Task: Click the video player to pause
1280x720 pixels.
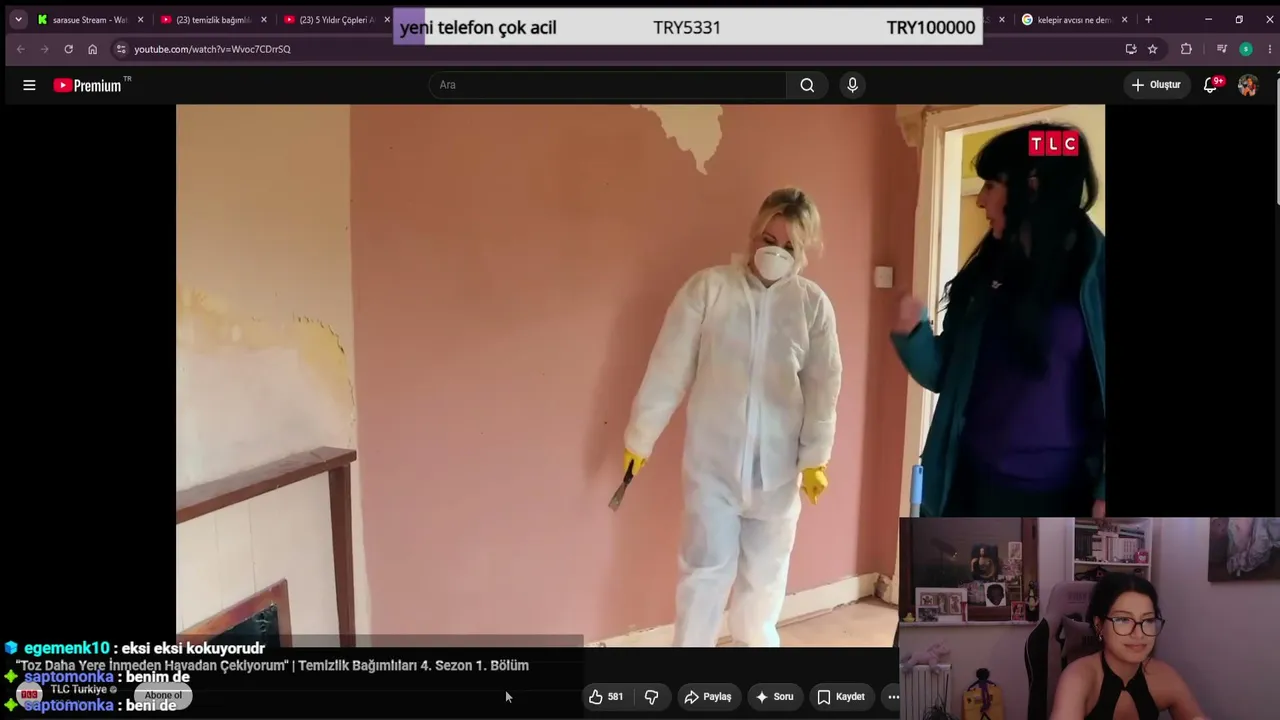Action: click(x=640, y=376)
